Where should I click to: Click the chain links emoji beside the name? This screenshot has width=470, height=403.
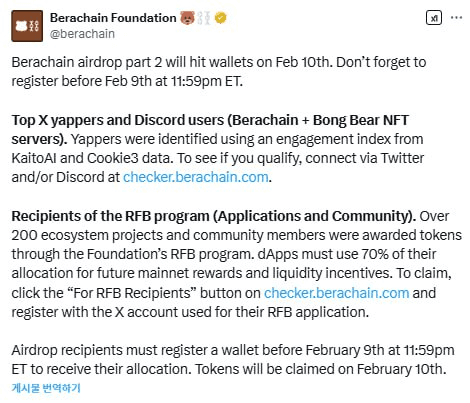tap(204, 18)
